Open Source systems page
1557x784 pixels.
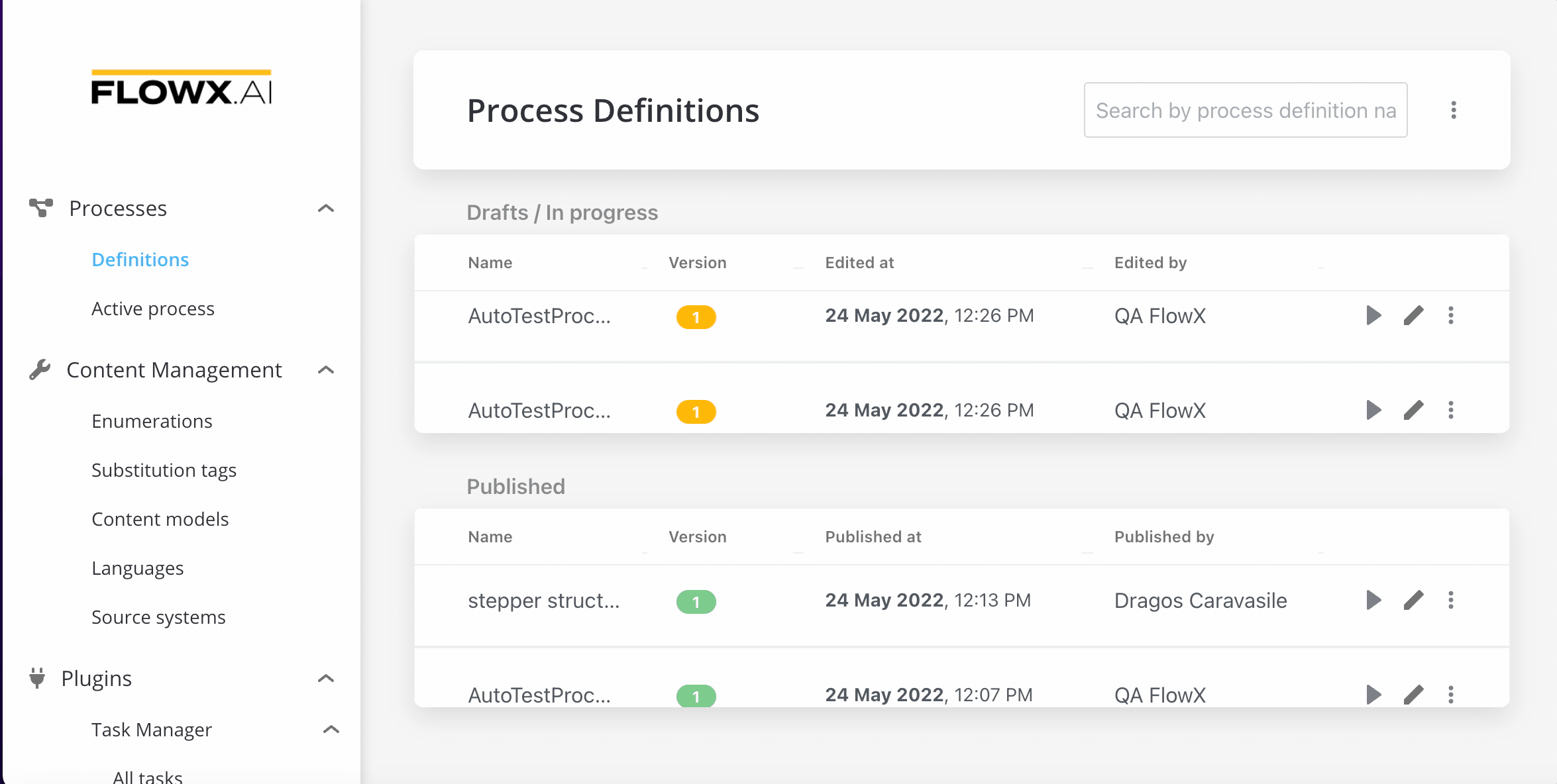tap(158, 617)
